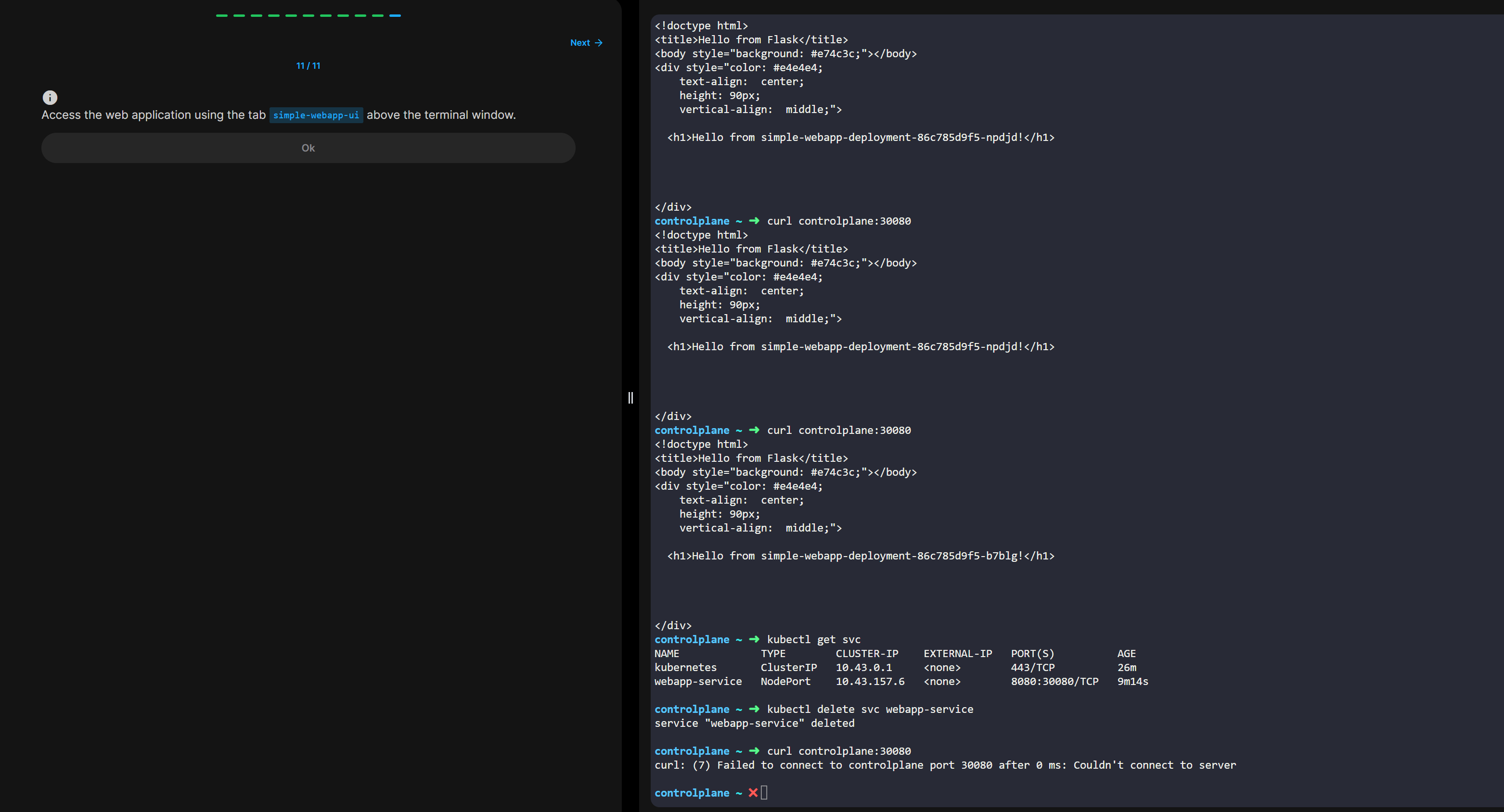The width and height of the screenshot is (1504, 812).
Task: Jump to the tenth green progress segment
Action: 378,16
